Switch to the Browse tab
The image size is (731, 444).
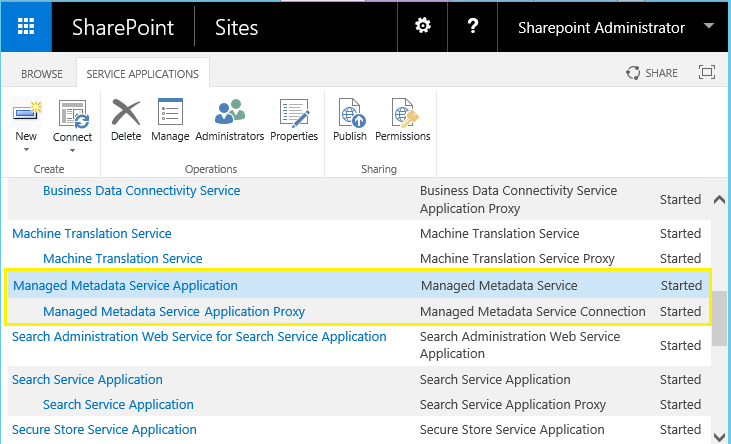tap(42, 74)
